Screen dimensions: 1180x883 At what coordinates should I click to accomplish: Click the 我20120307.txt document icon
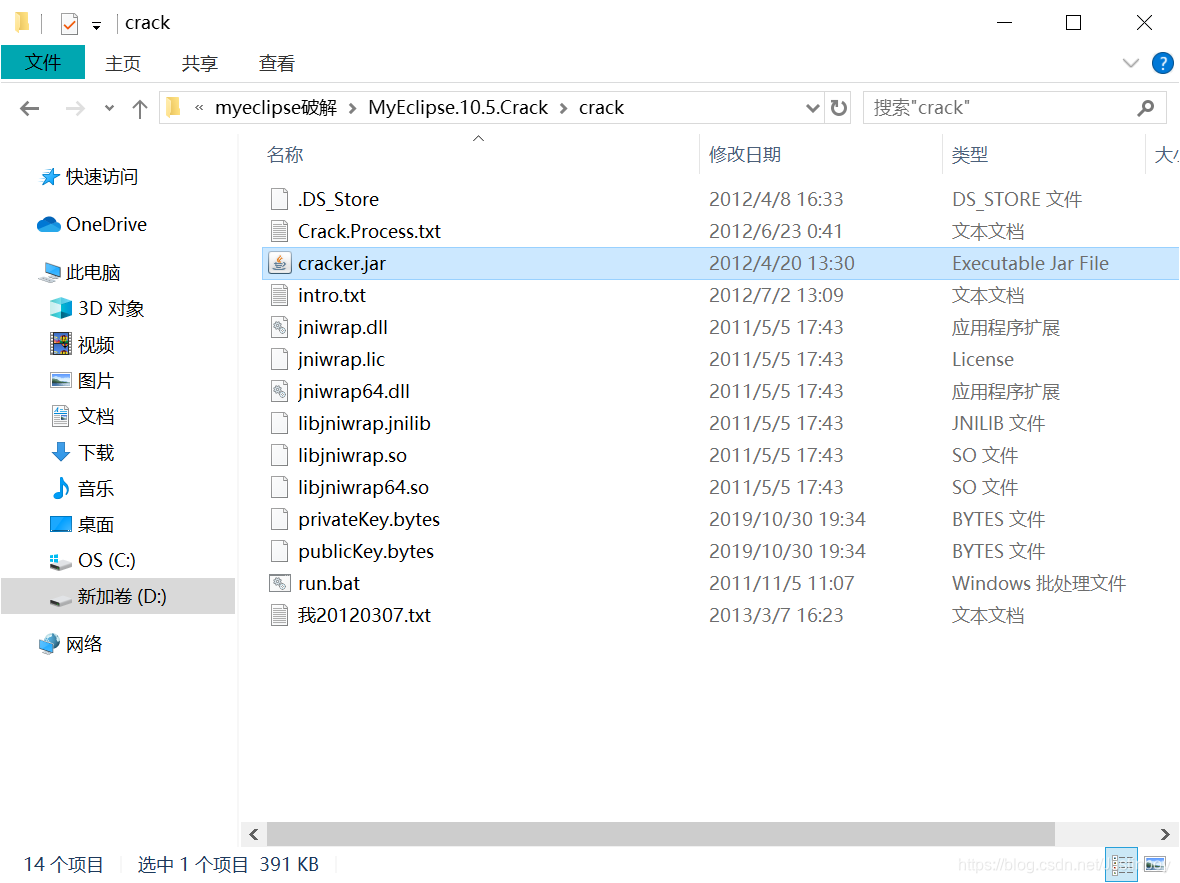pyautogui.click(x=279, y=615)
